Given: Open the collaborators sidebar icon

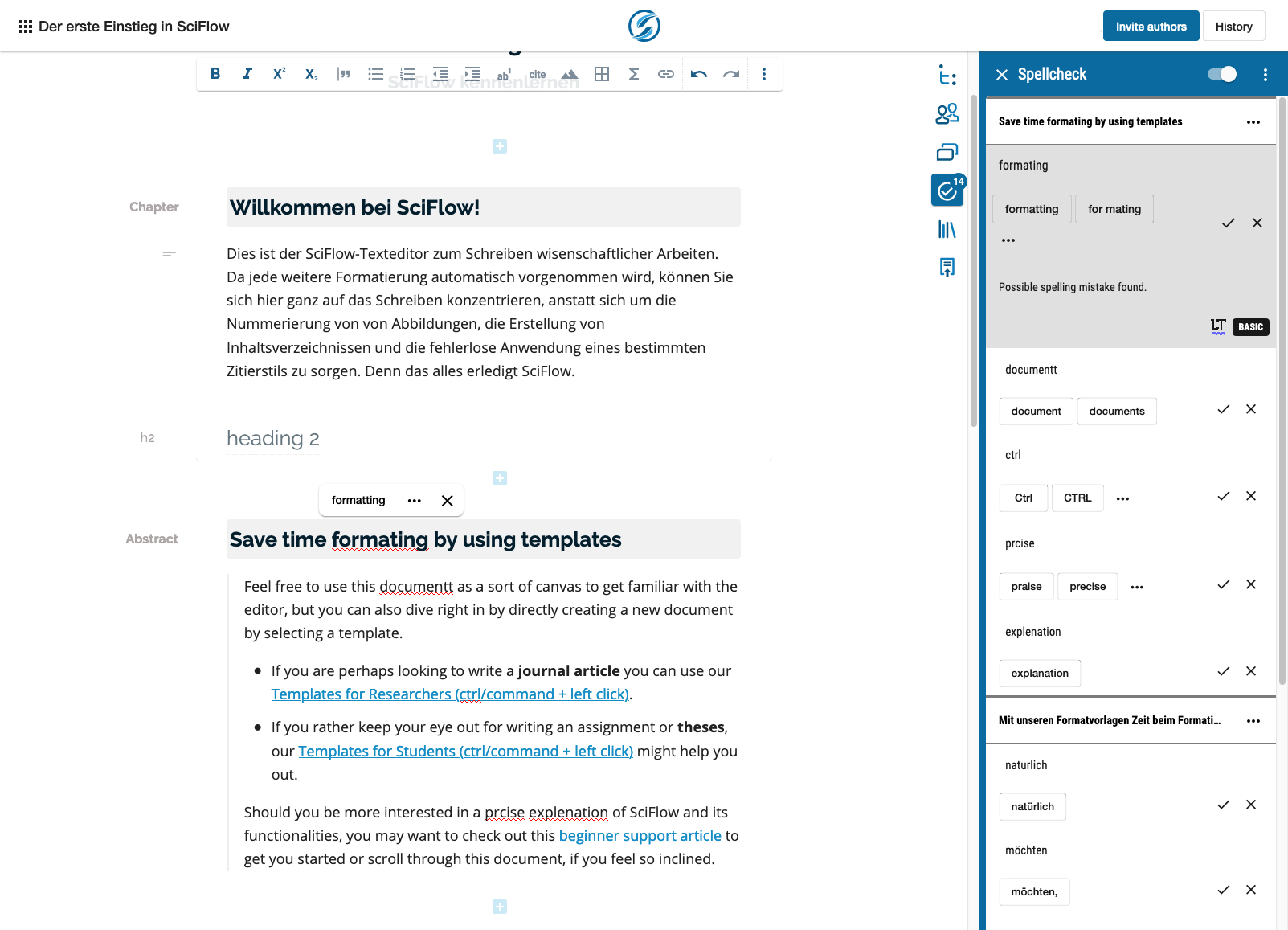Looking at the screenshot, I should tap(947, 114).
